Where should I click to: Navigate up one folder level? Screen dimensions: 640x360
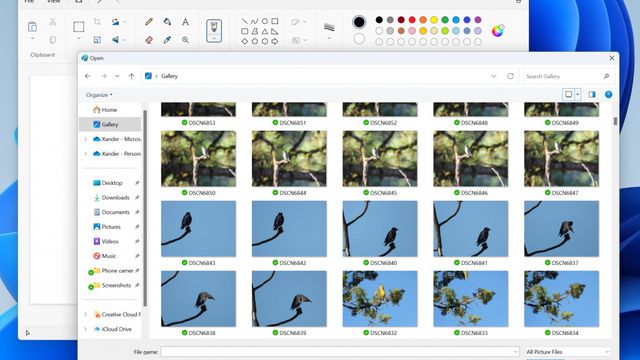(x=131, y=76)
